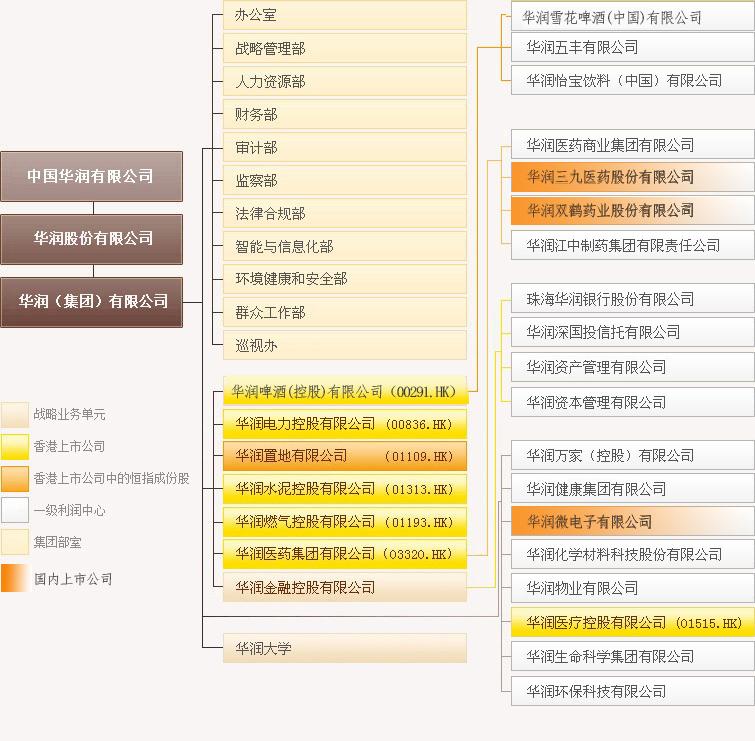
Task: Open 华润雪花啤酒(中国)有限公司
Action: coord(633,16)
